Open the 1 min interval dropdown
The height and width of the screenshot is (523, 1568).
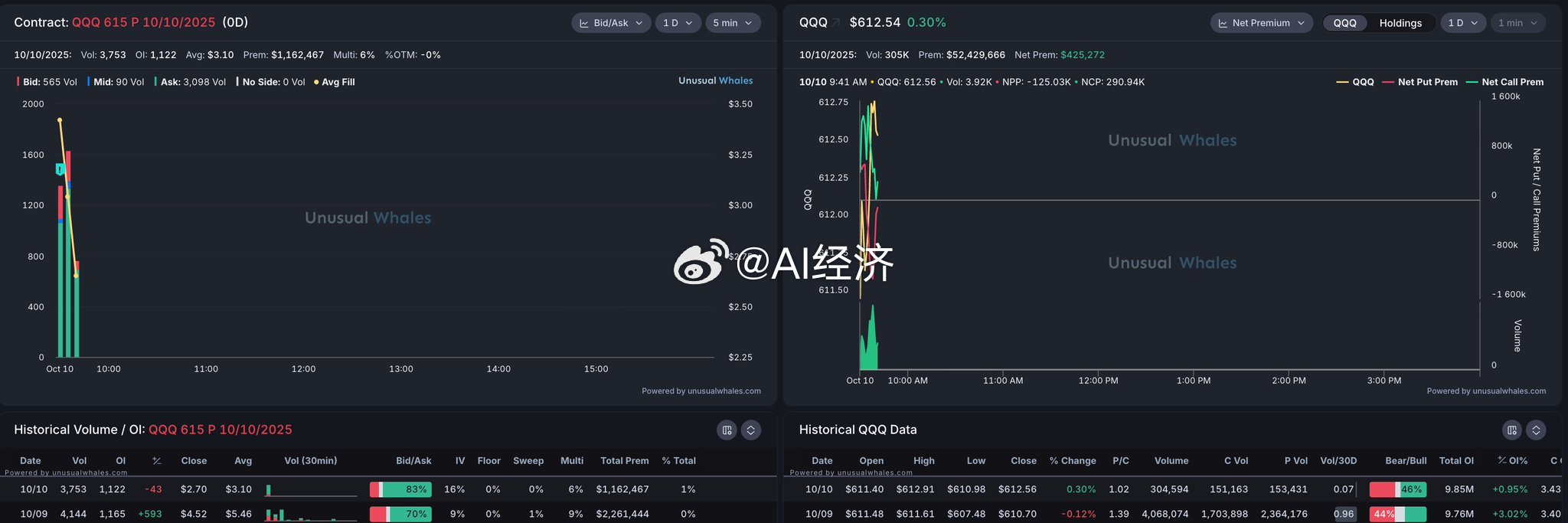pos(1517,23)
